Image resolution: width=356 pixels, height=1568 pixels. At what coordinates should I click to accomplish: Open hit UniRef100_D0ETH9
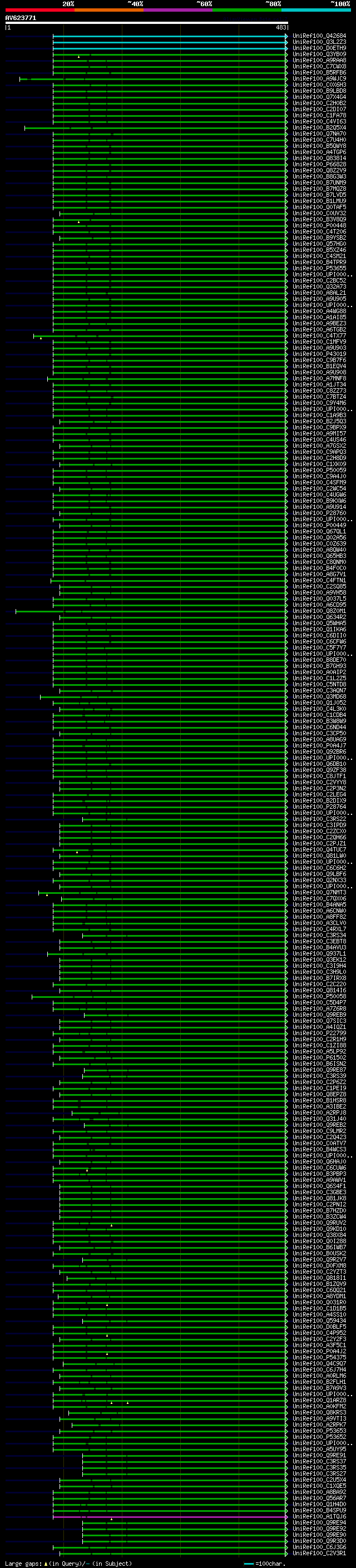pos(319,48)
